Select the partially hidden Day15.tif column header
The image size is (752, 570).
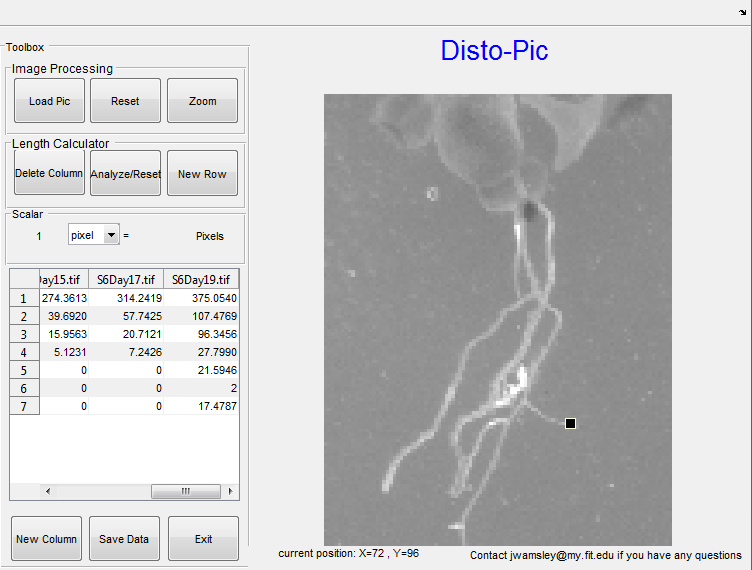tap(64, 279)
